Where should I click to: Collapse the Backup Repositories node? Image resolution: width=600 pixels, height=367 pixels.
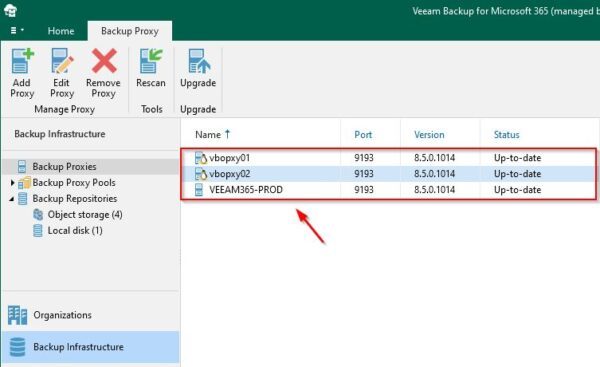[x=12, y=199]
